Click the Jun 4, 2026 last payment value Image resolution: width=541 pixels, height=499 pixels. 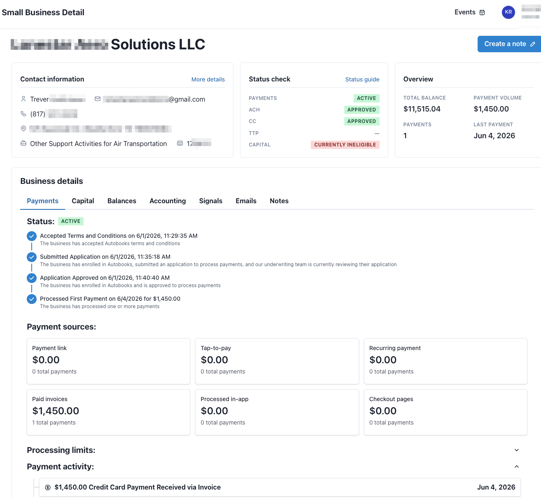tap(494, 136)
